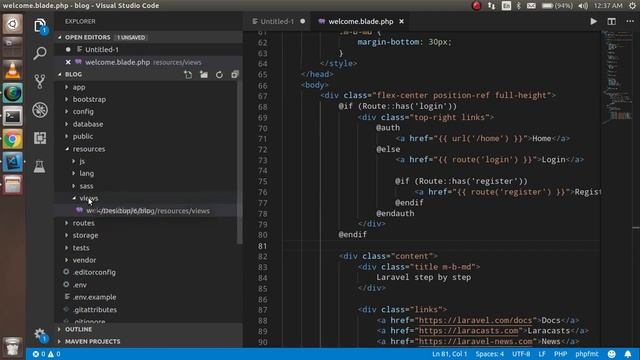
Task: Click phpfmt in the status bar
Action: (587, 354)
